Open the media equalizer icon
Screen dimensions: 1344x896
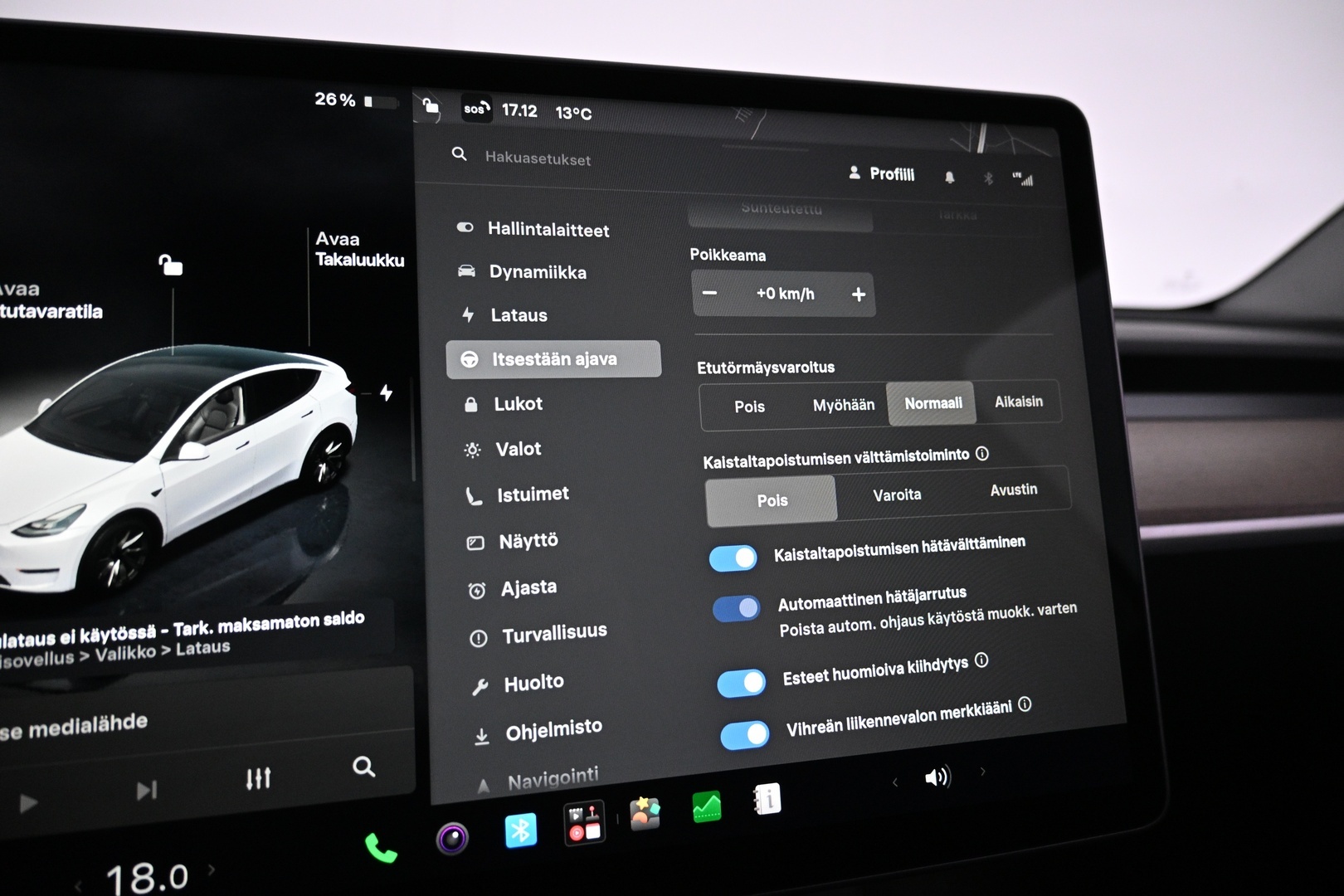pyautogui.click(x=258, y=778)
